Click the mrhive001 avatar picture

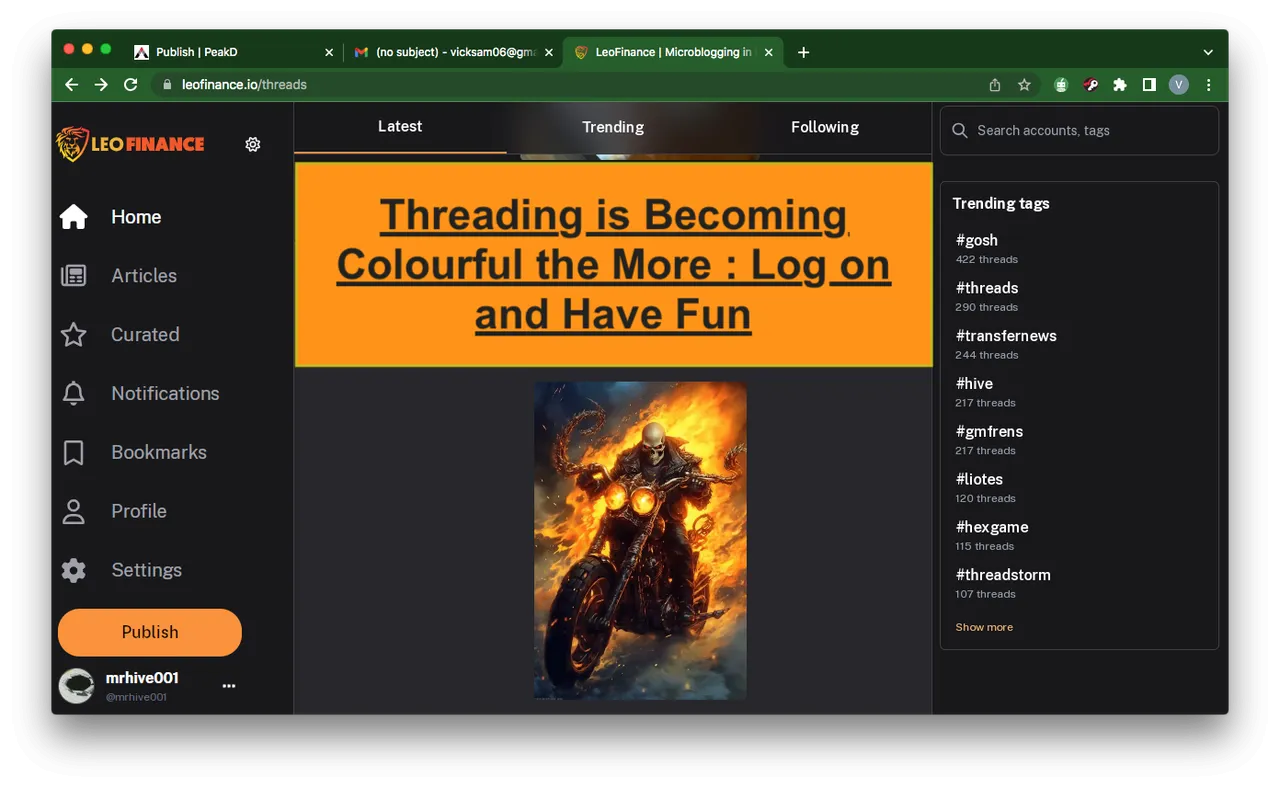tap(76, 686)
